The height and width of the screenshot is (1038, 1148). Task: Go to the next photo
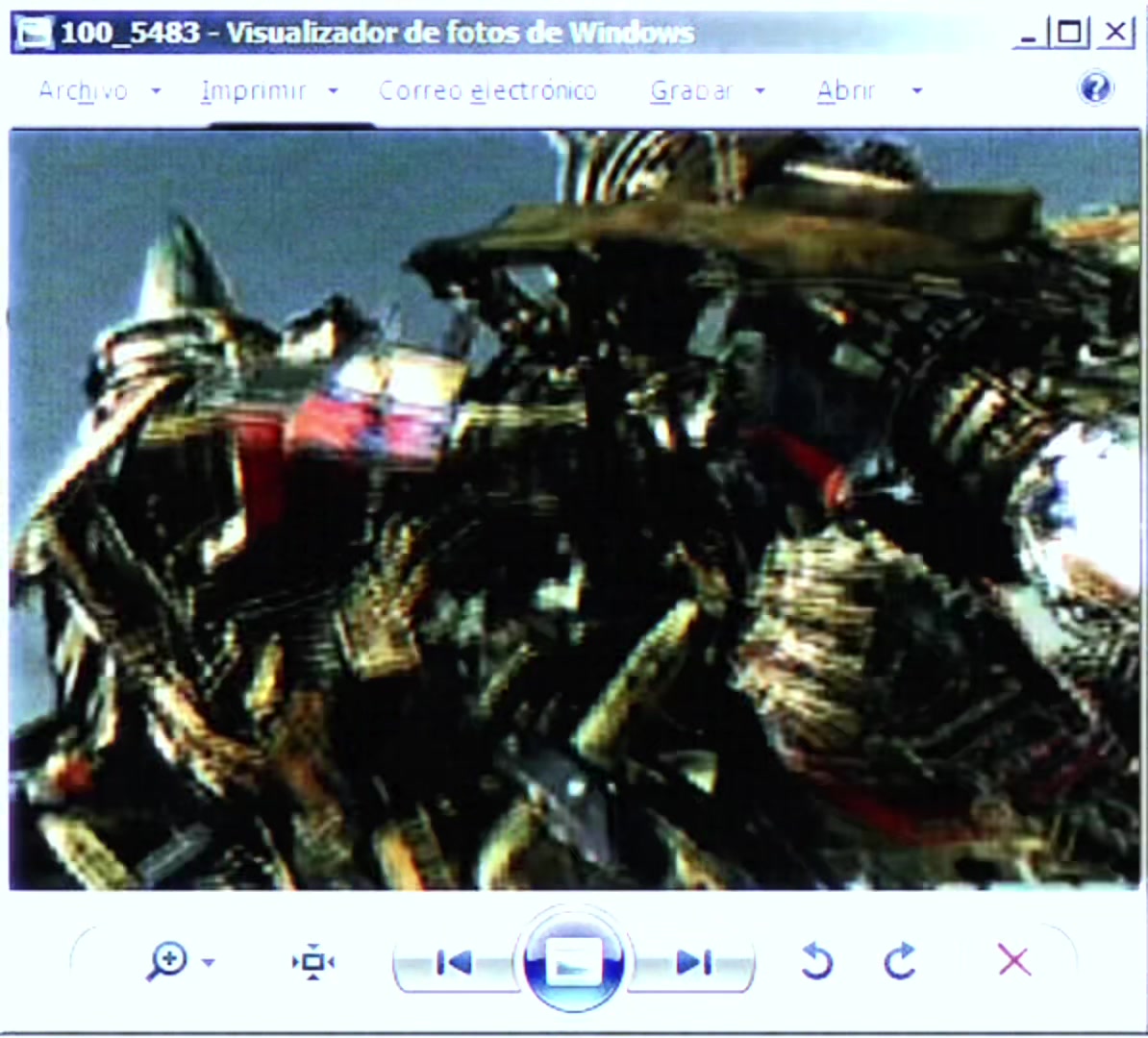(692, 963)
